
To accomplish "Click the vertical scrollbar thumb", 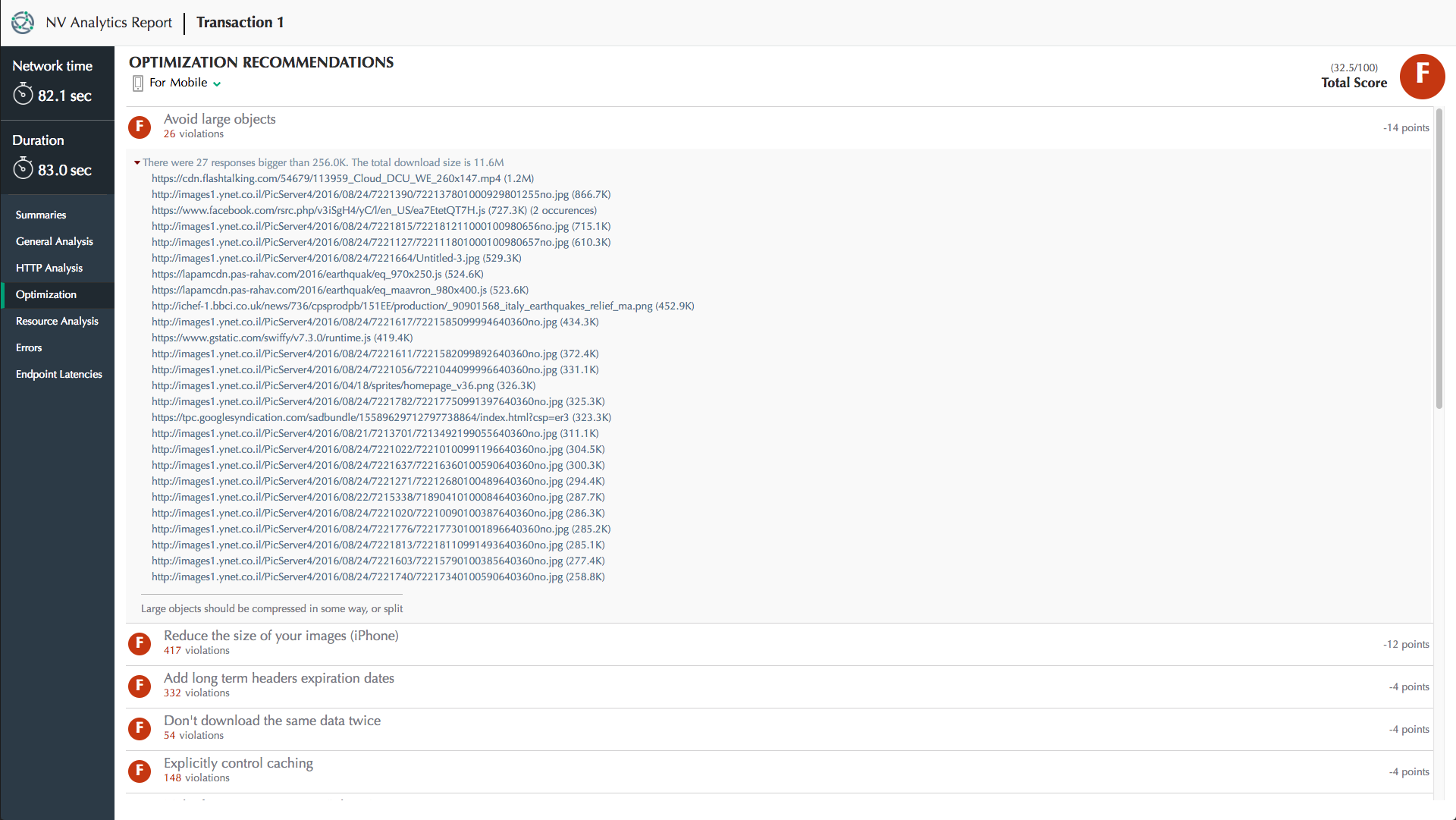I will coord(1439,258).
